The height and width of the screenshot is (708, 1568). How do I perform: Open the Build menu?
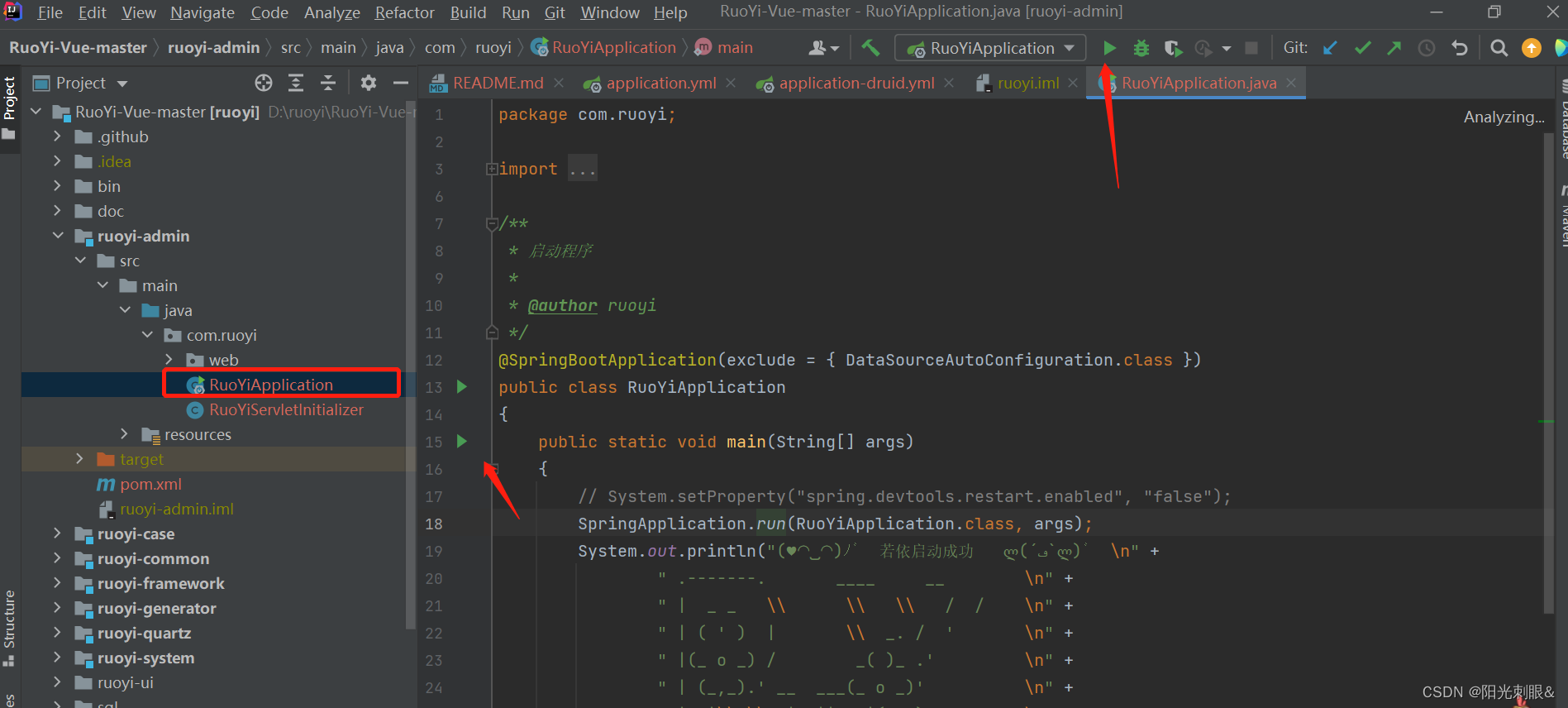point(468,12)
